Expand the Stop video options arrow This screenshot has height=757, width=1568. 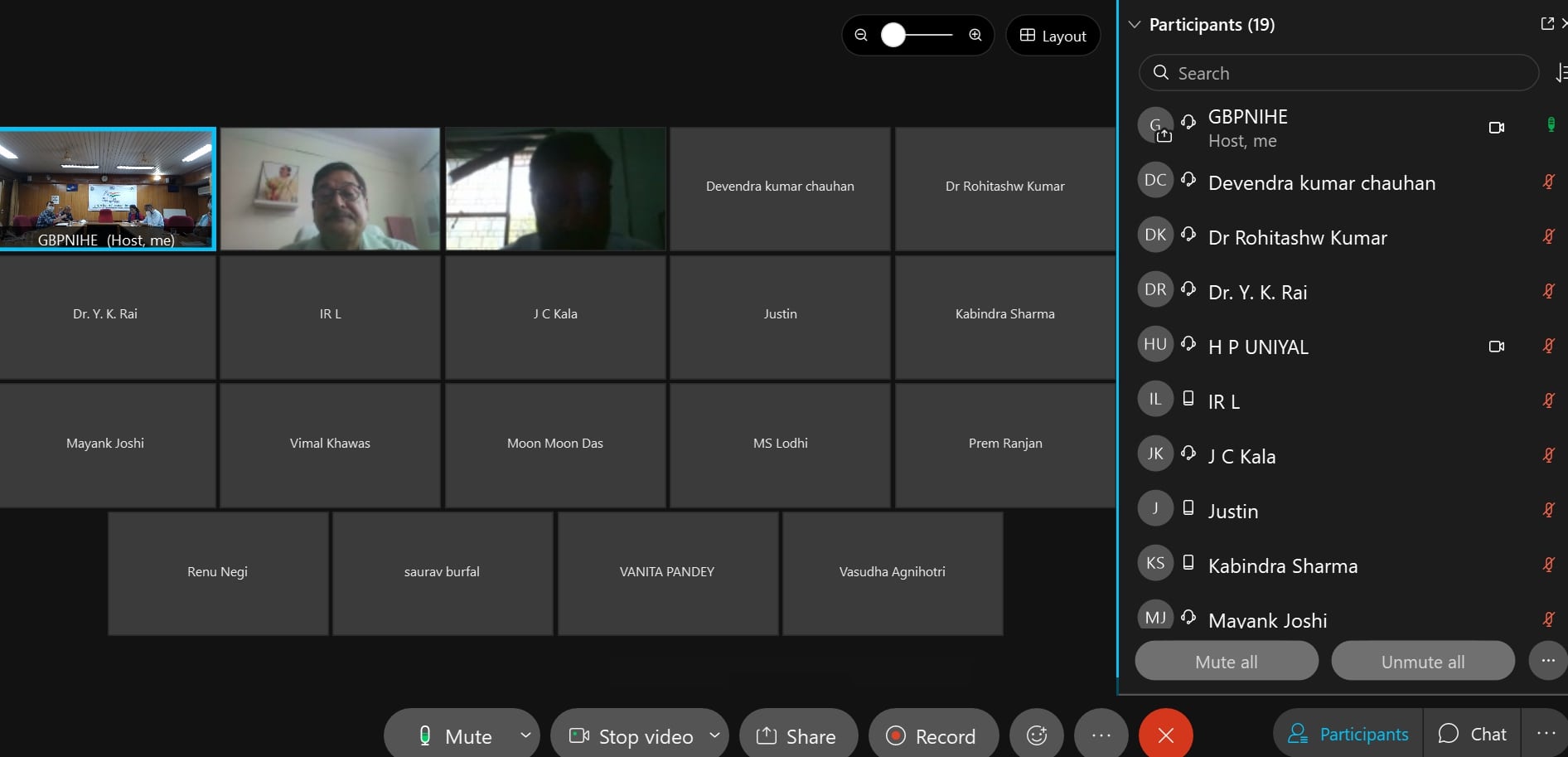[x=714, y=735]
